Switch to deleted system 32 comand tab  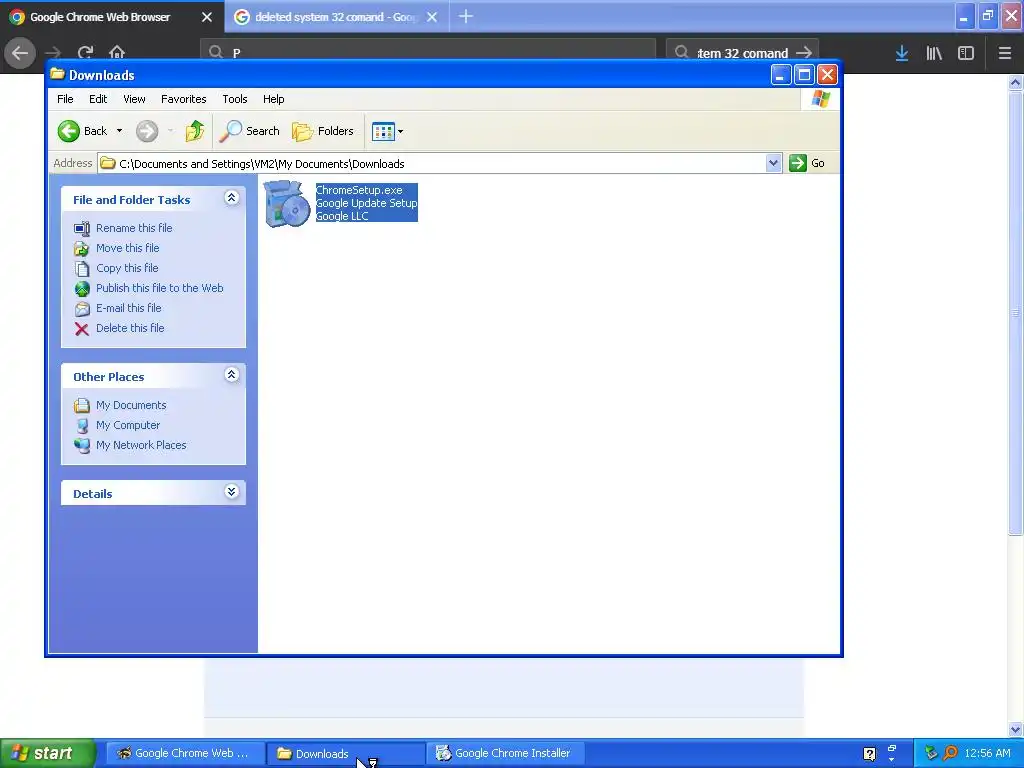click(327, 17)
